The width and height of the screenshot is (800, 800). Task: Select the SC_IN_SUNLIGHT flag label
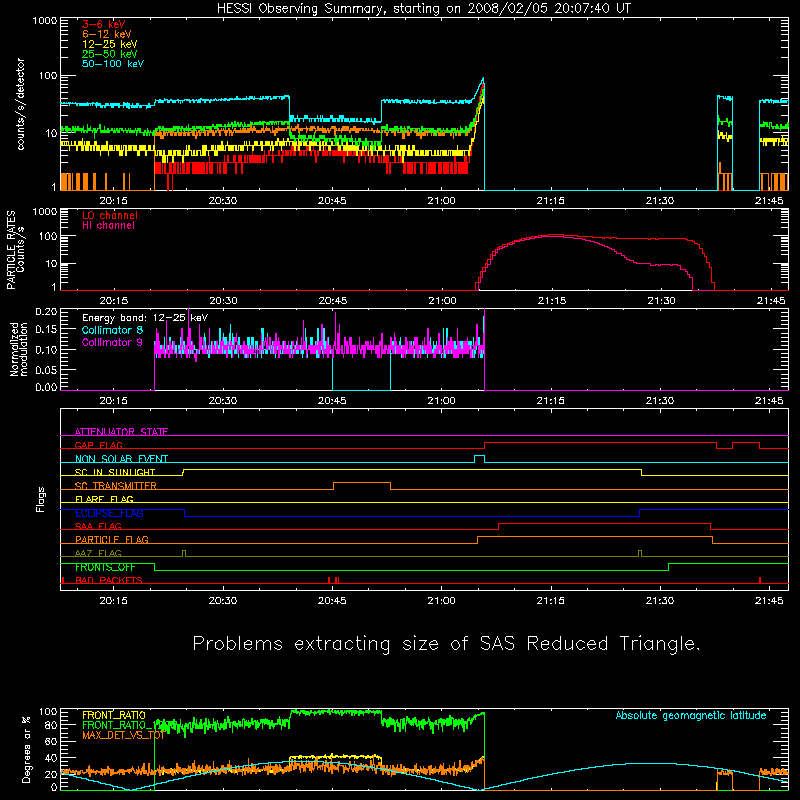tap(115, 472)
